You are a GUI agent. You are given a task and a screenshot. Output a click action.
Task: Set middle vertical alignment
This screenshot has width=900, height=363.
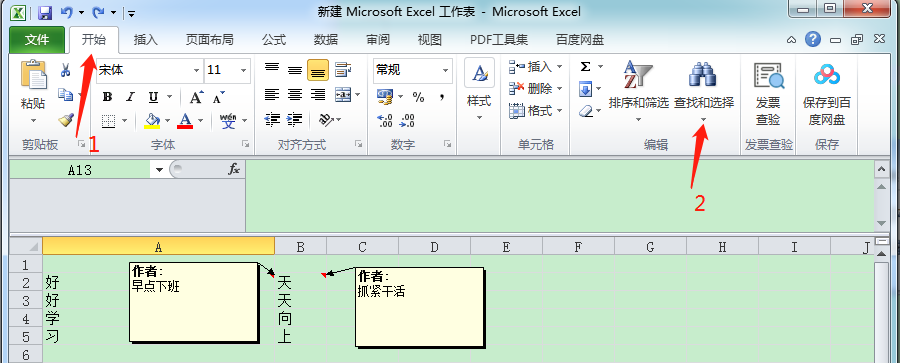click(x=294, y=69)
